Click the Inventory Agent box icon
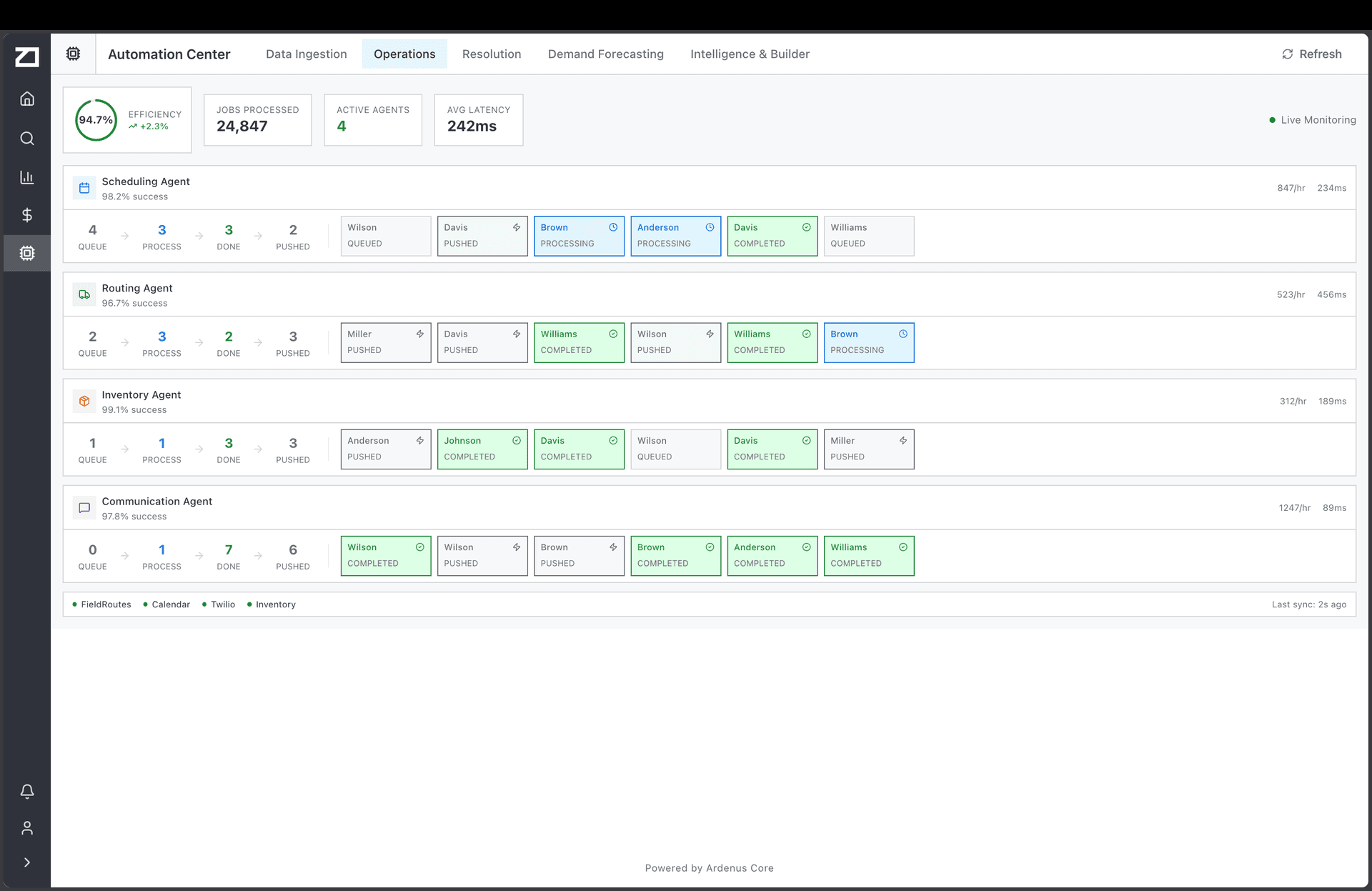The height and width of the screenshot is (891, 1372). pyautogui.click(x=84, y=401)
